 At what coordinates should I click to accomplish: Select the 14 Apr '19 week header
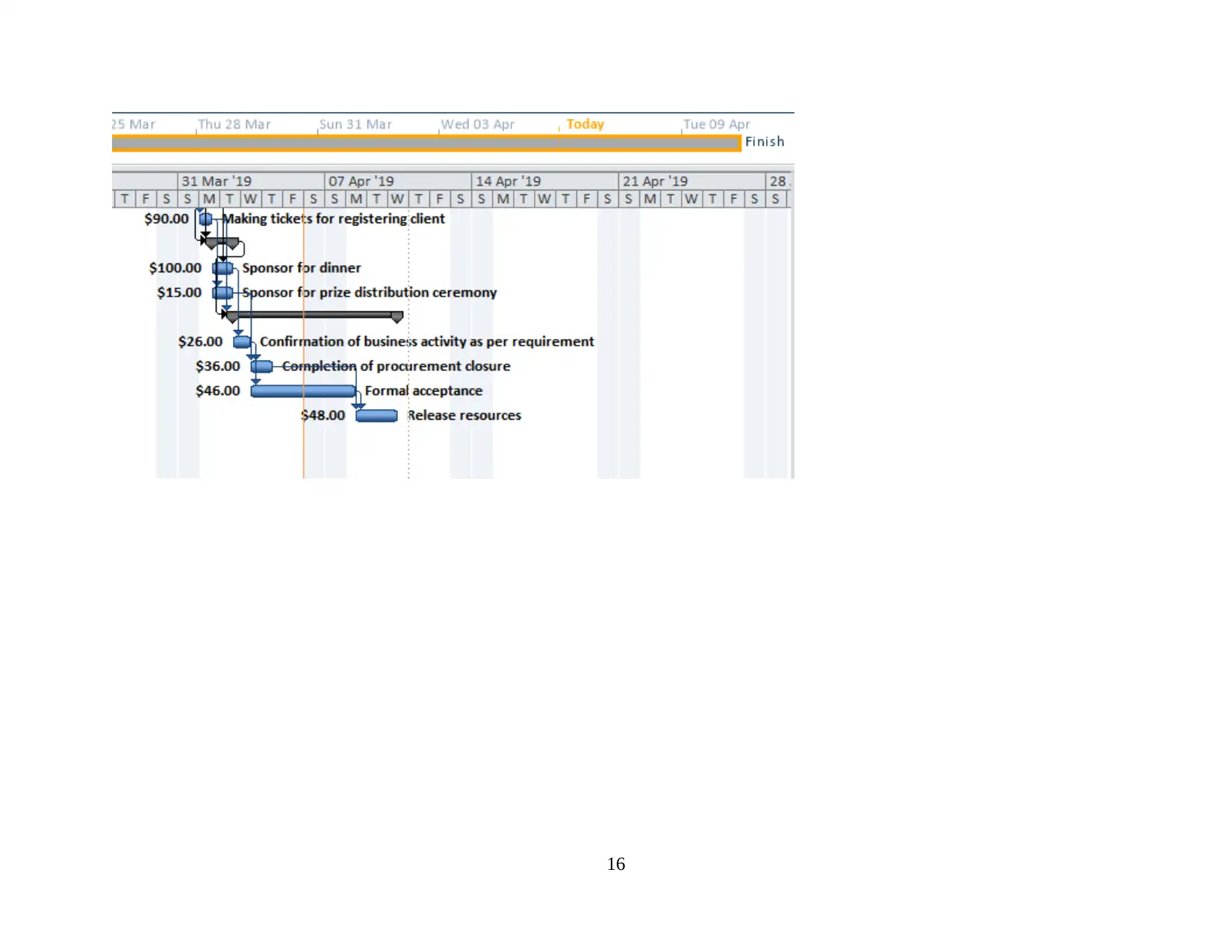(x=545, y=181)
